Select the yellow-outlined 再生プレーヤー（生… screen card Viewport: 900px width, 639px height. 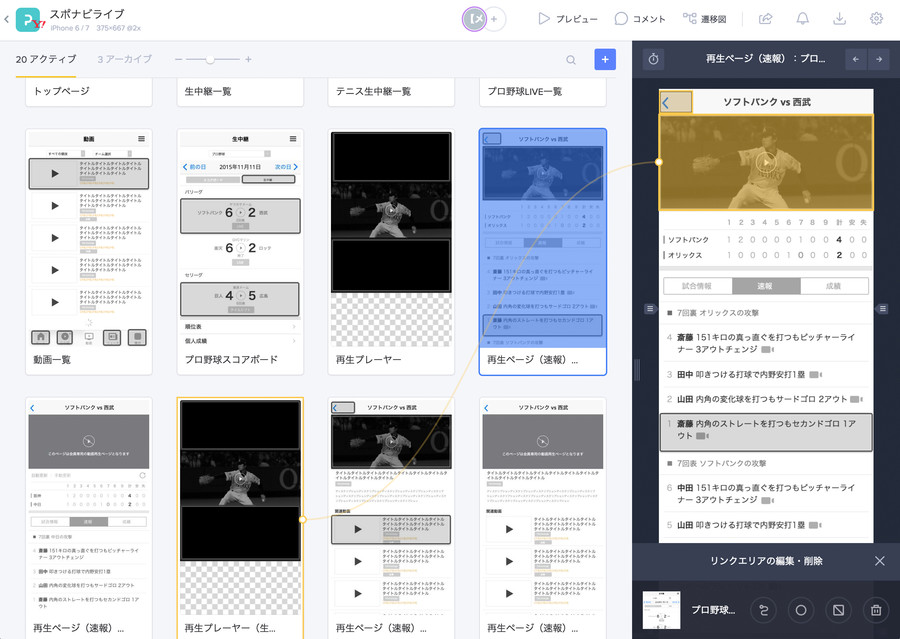pyautogui.click(x=240, y=518)
